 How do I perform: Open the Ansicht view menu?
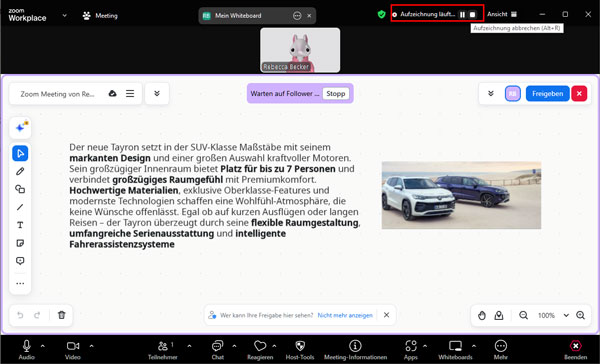502,14
